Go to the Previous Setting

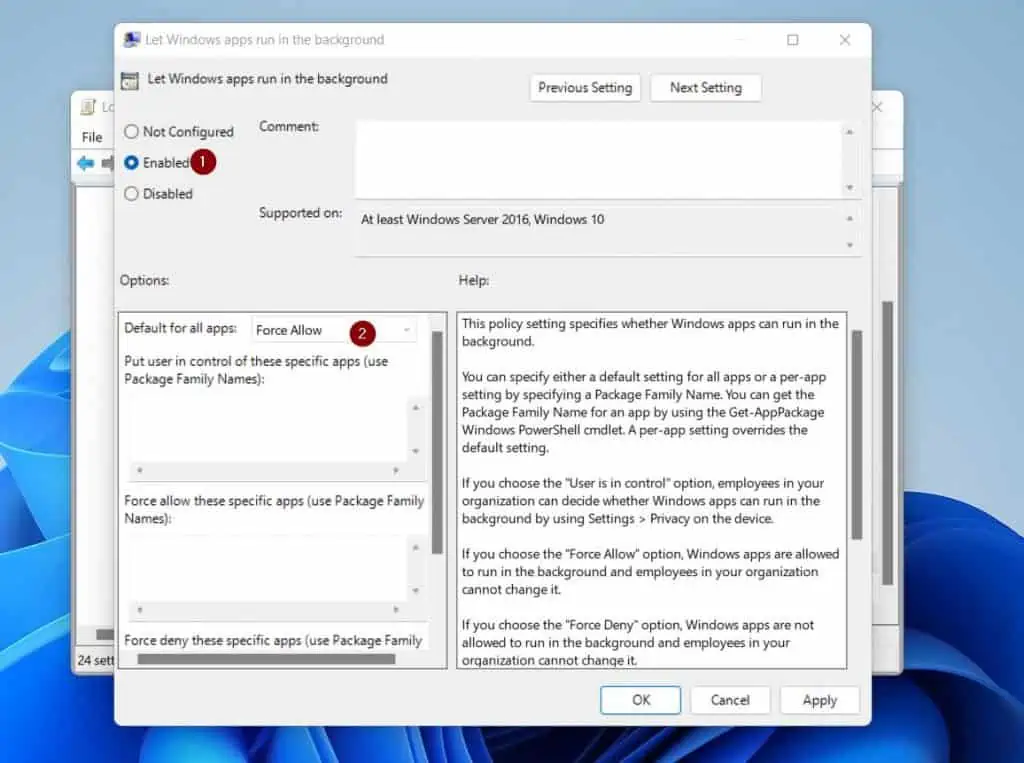pyautogui.click(x=585, y=88)
